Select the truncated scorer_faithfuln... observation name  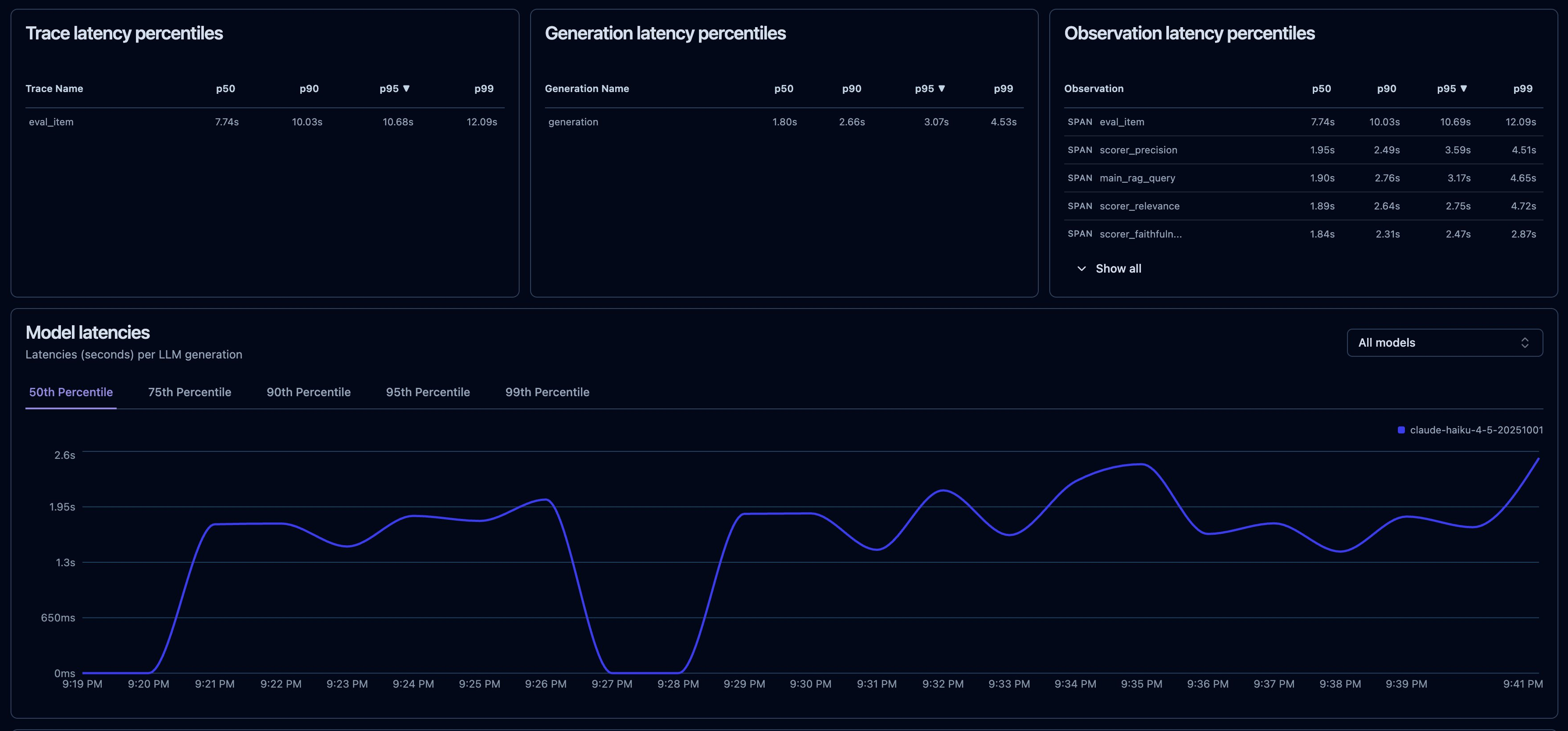click(x=1140, y=234)
